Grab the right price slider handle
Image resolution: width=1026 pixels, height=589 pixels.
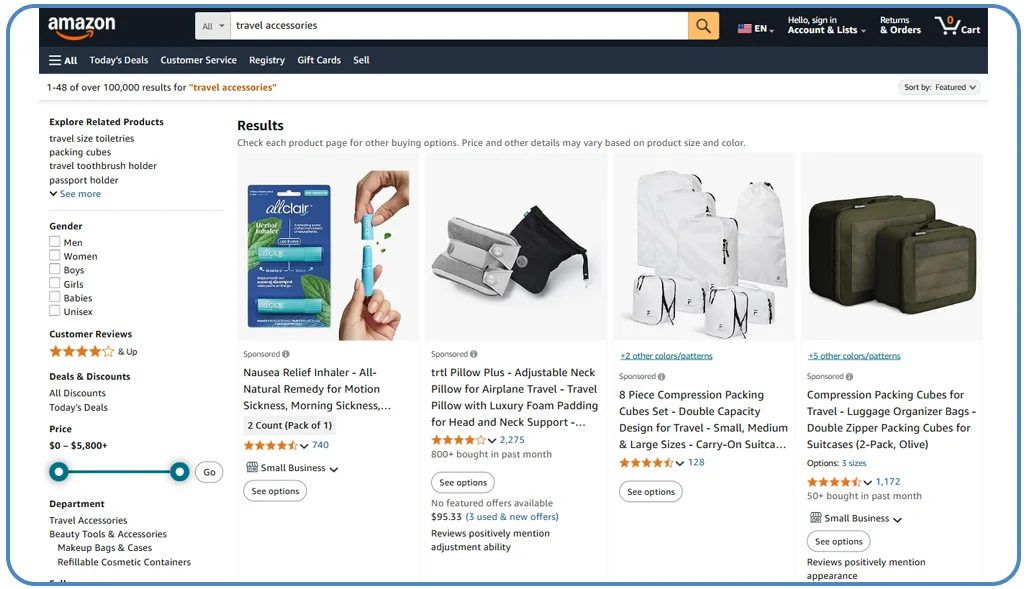tap(179, 472)
